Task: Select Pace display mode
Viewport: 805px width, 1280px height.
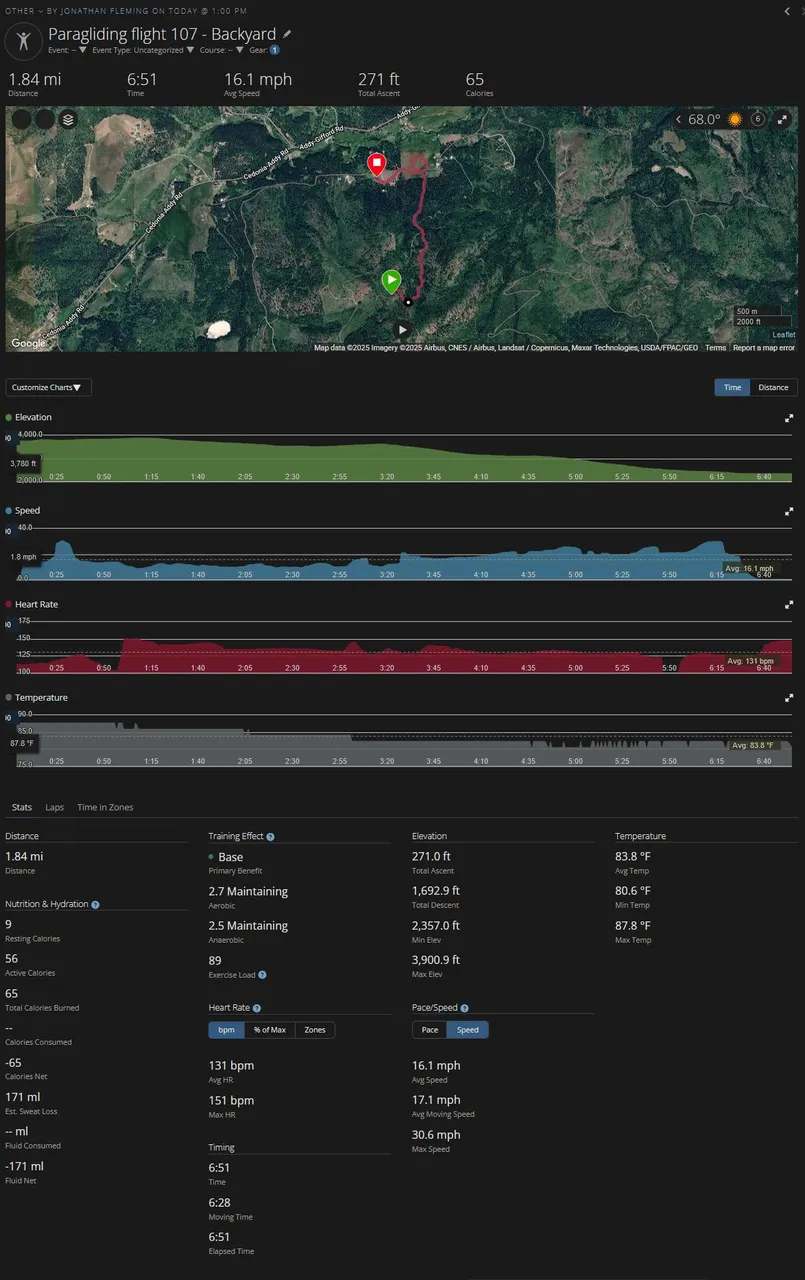Action: (429, 1030)
